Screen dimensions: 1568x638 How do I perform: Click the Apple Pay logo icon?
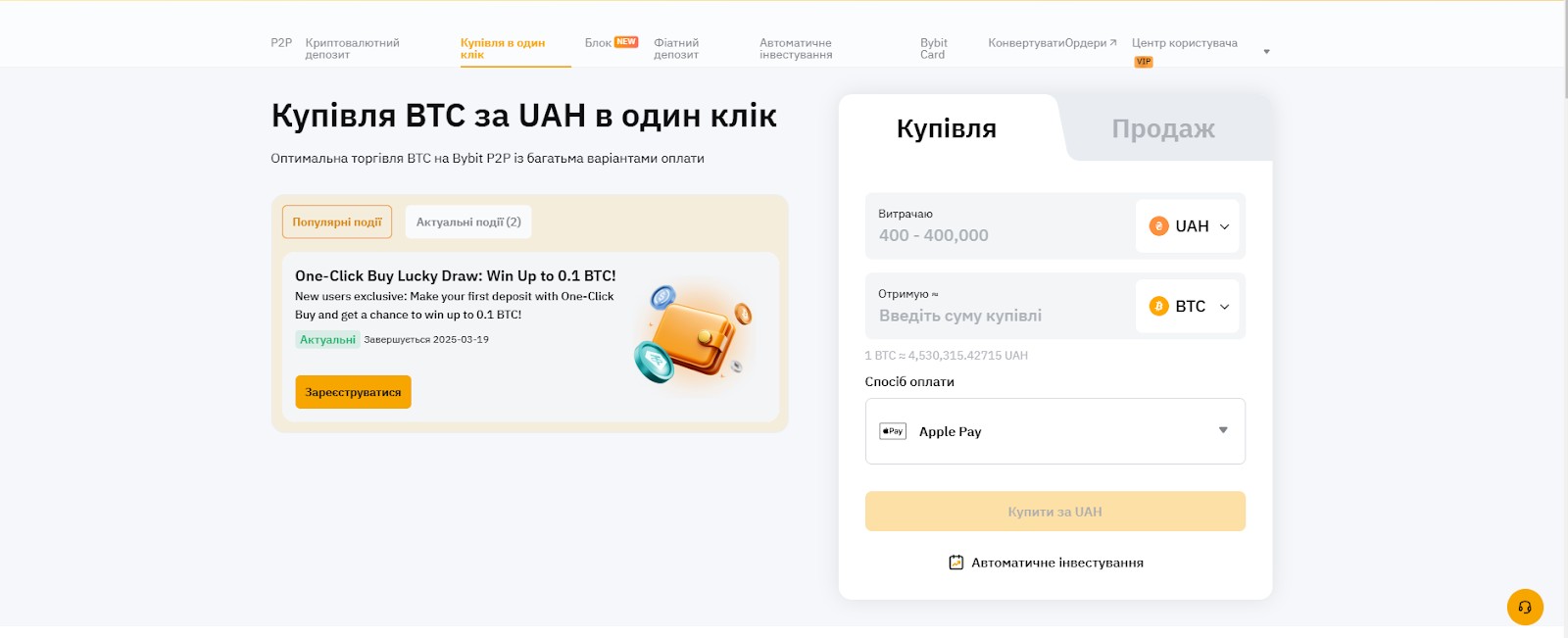(893, 431)
